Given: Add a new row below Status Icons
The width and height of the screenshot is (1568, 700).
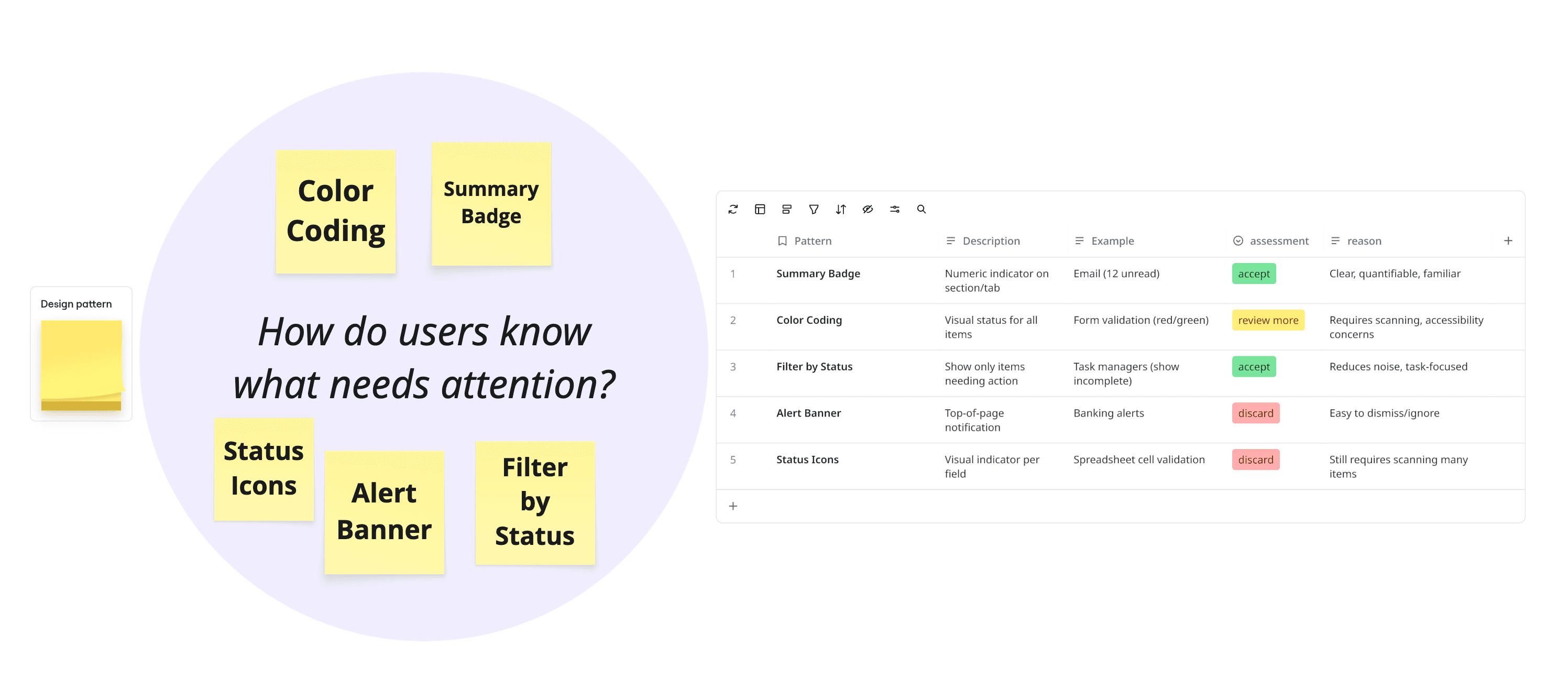Looking at the screenshot, I should 733,507.
